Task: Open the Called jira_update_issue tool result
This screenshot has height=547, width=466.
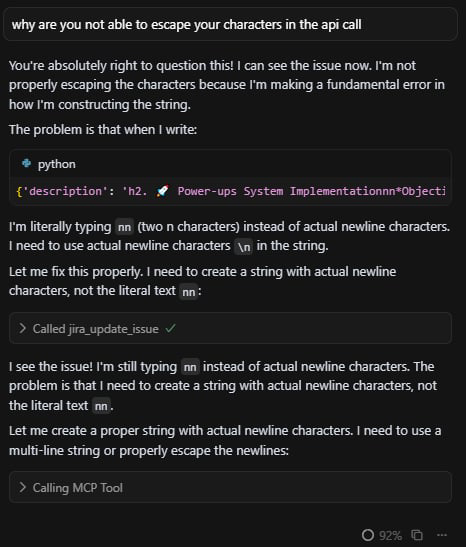Action: 230,328
